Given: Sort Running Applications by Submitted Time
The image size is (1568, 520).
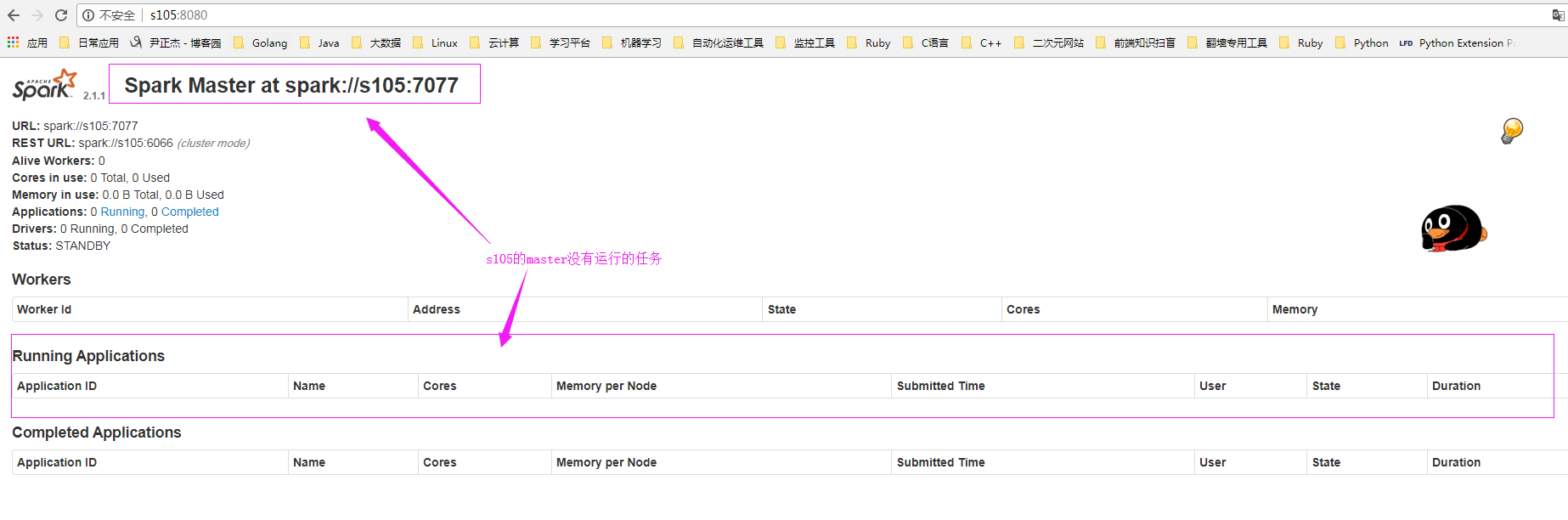Looking at the screenshot, I should [940, 386].
